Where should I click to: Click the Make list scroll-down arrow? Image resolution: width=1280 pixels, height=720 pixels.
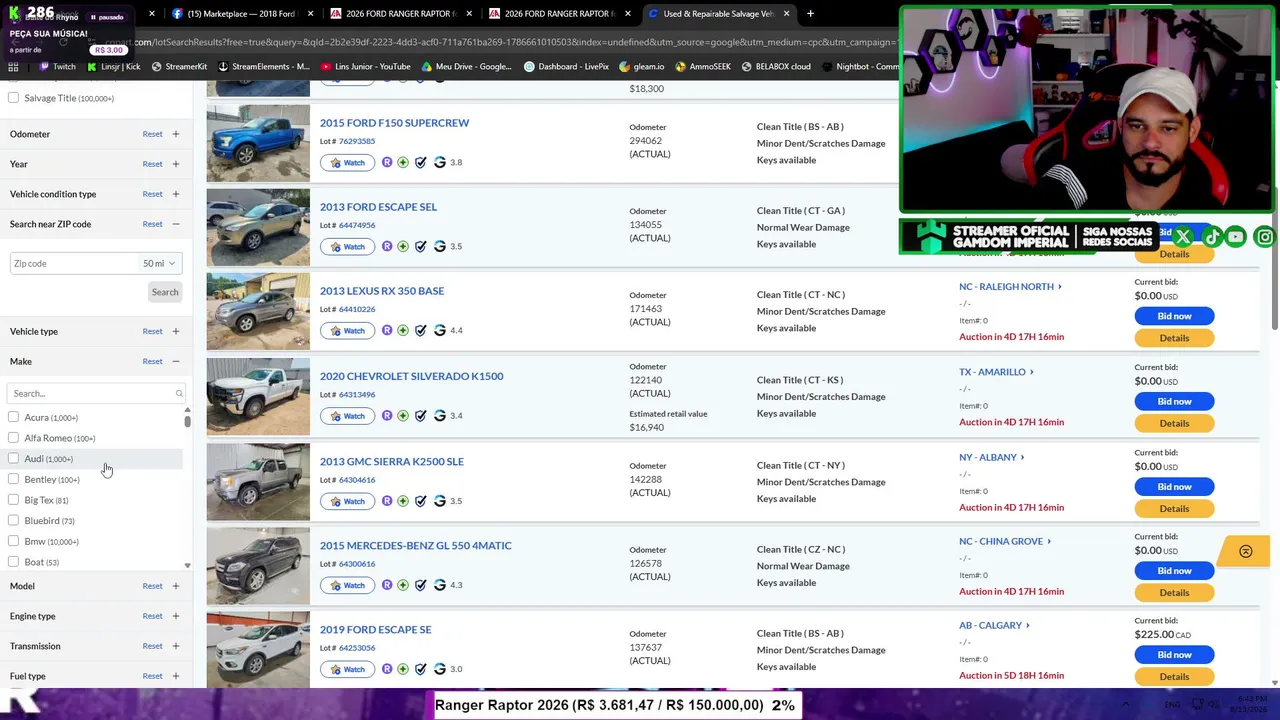[x=187, y=566]
